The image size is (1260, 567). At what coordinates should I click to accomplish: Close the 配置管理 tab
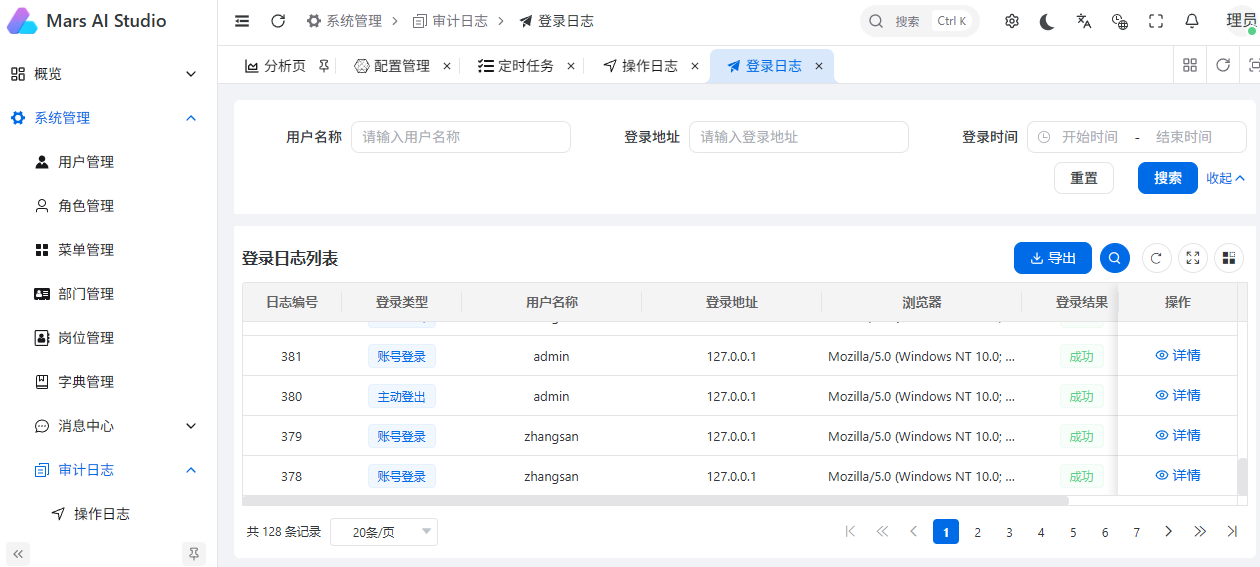coord(447,66)
